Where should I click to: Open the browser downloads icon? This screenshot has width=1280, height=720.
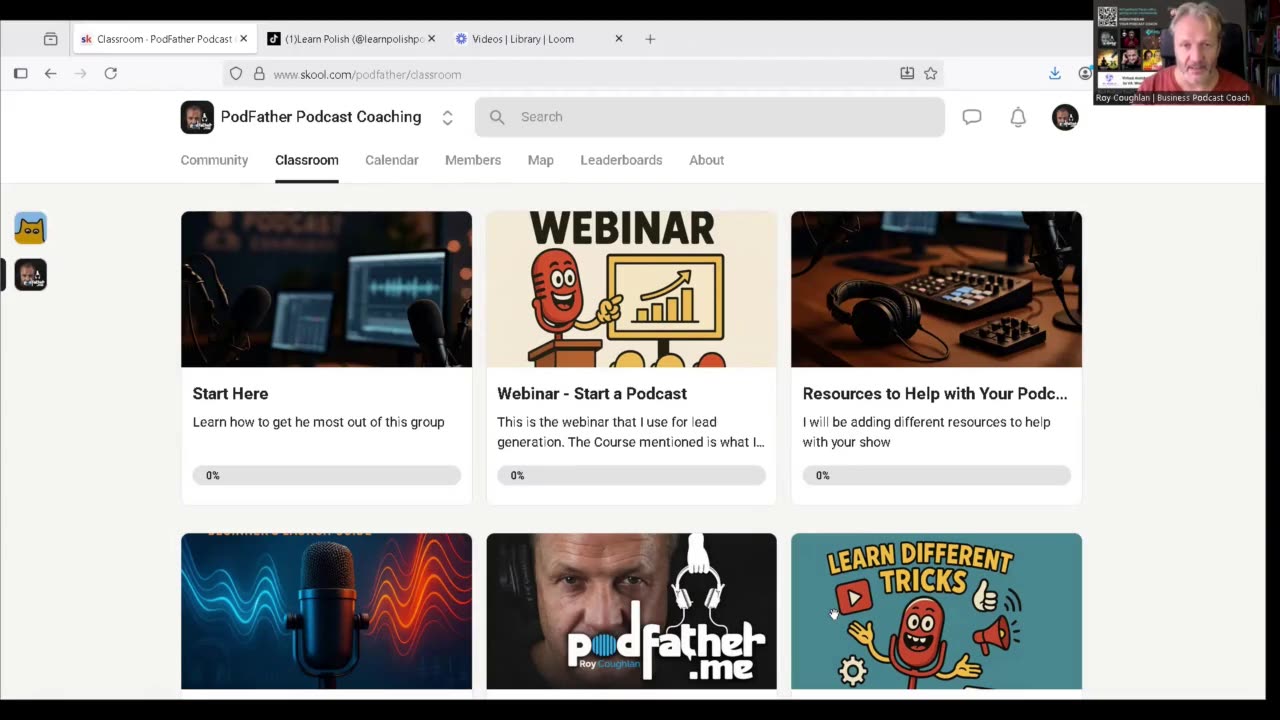1054,74
